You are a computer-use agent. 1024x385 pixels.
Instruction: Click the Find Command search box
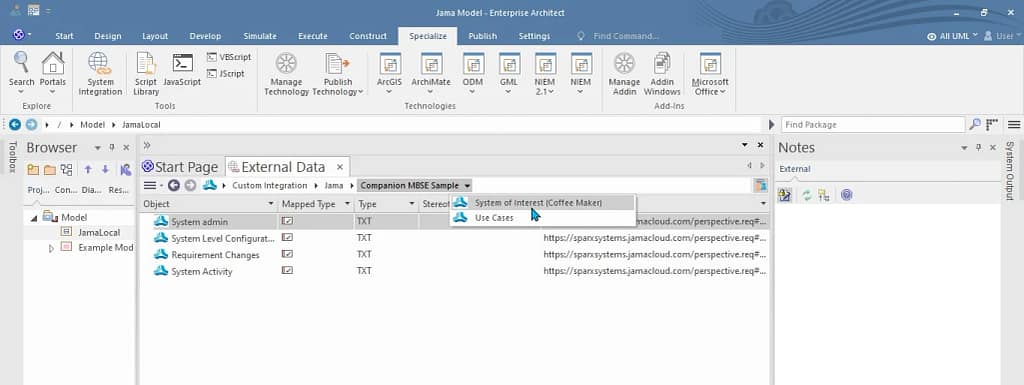[x=626, y=37]
